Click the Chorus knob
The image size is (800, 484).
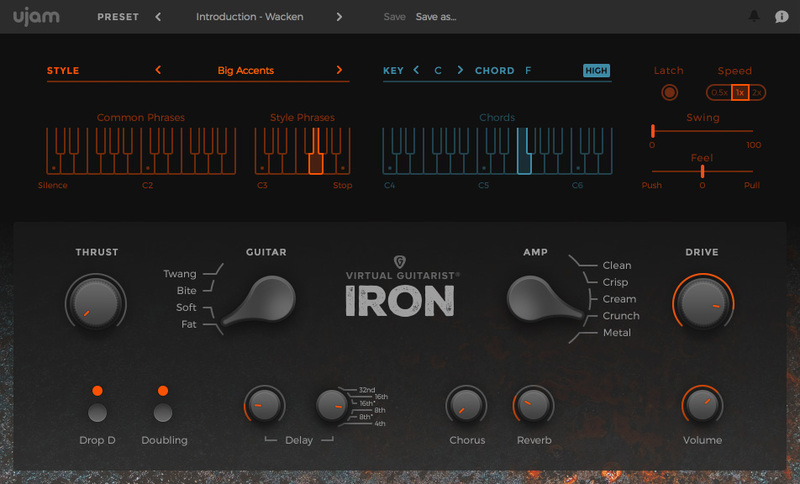click(466, 405)
